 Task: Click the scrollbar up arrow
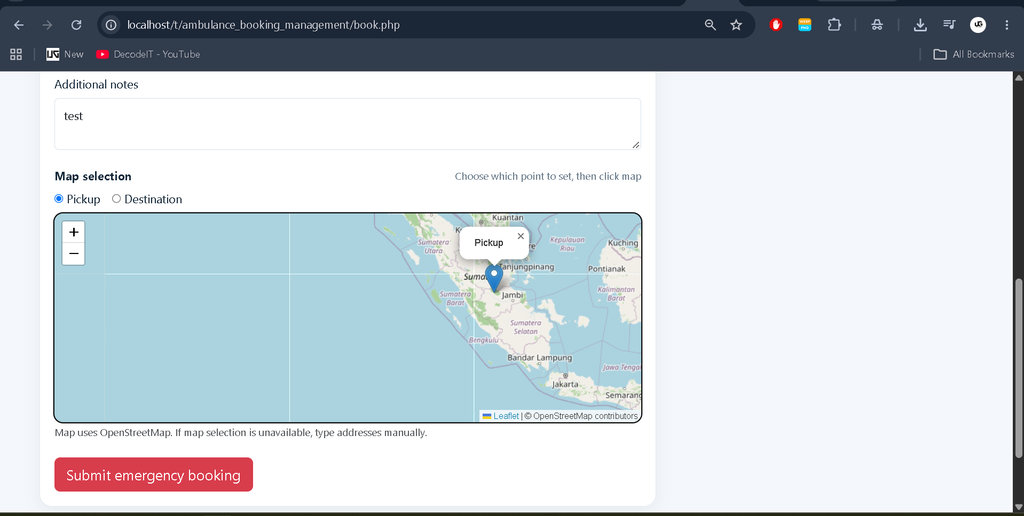pyautogui.click(x=1017, y=77)
